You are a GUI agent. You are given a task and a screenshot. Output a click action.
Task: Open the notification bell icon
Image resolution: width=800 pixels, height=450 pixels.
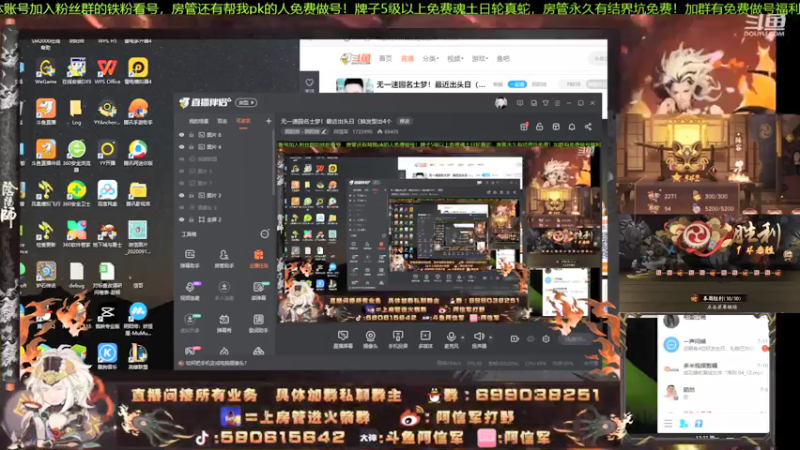[x=571, y=127]
